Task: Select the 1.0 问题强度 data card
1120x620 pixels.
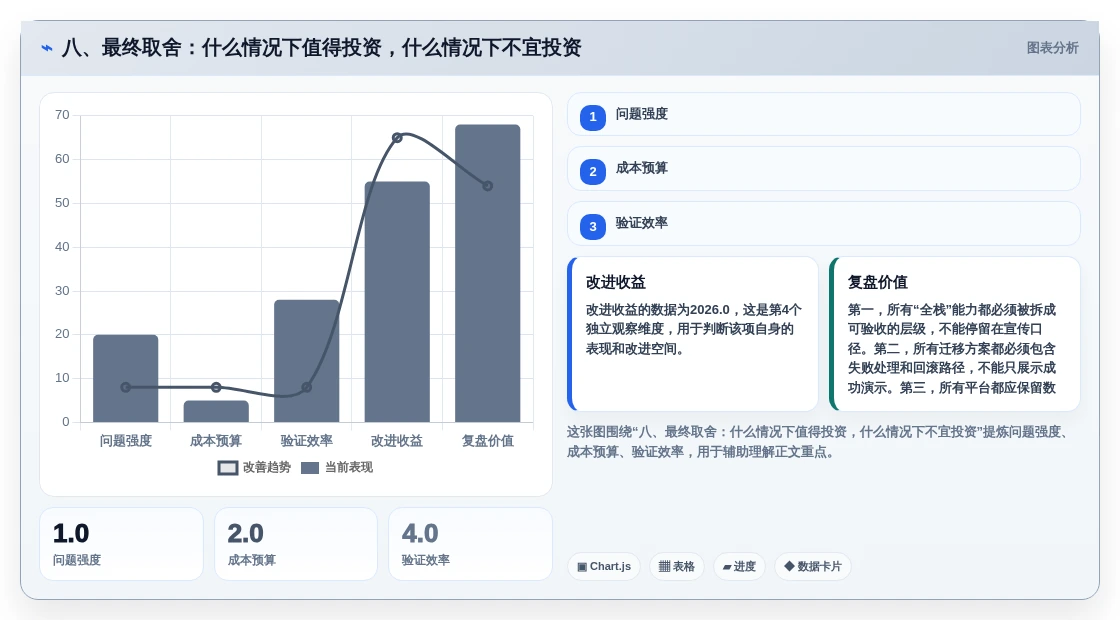Action: tap(121, 544)
